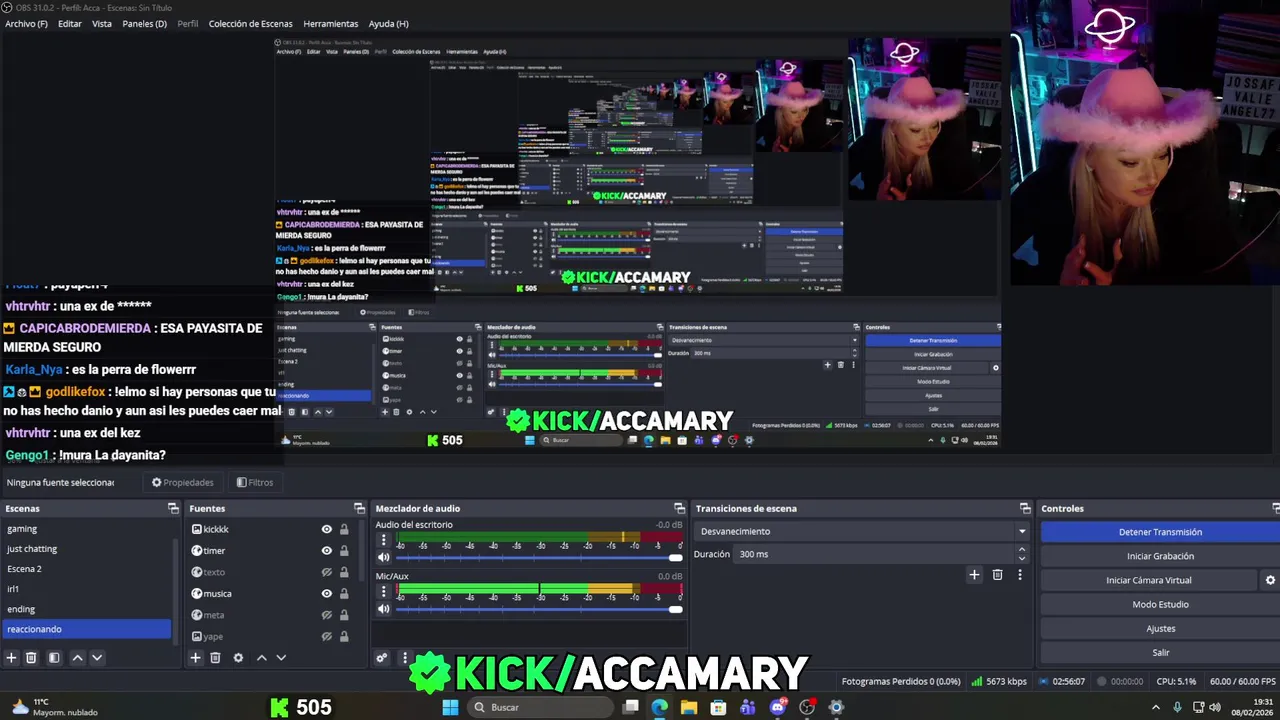Open Filtros for the source

[255, 482]
